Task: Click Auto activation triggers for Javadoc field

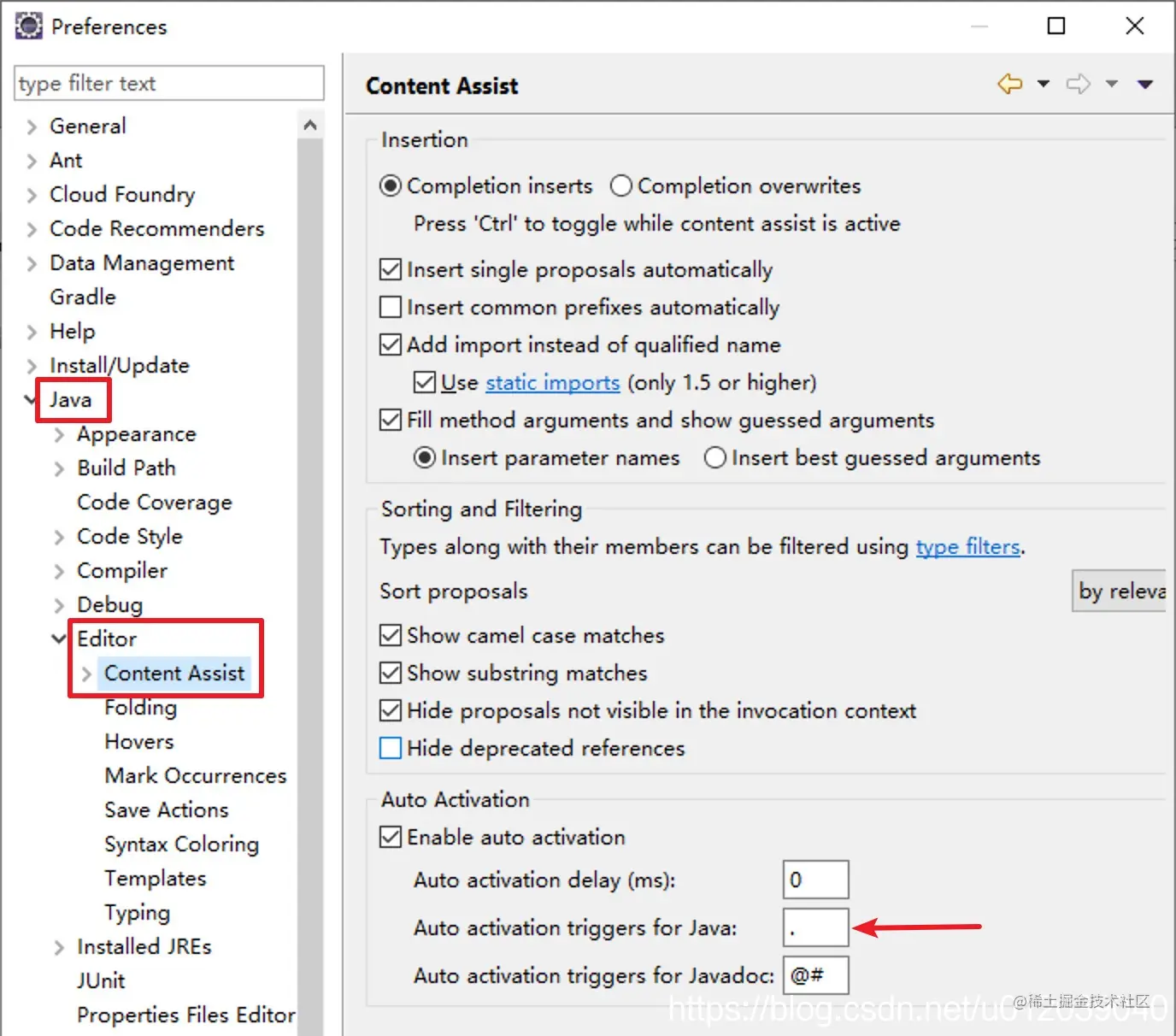Action: (816, 975)
